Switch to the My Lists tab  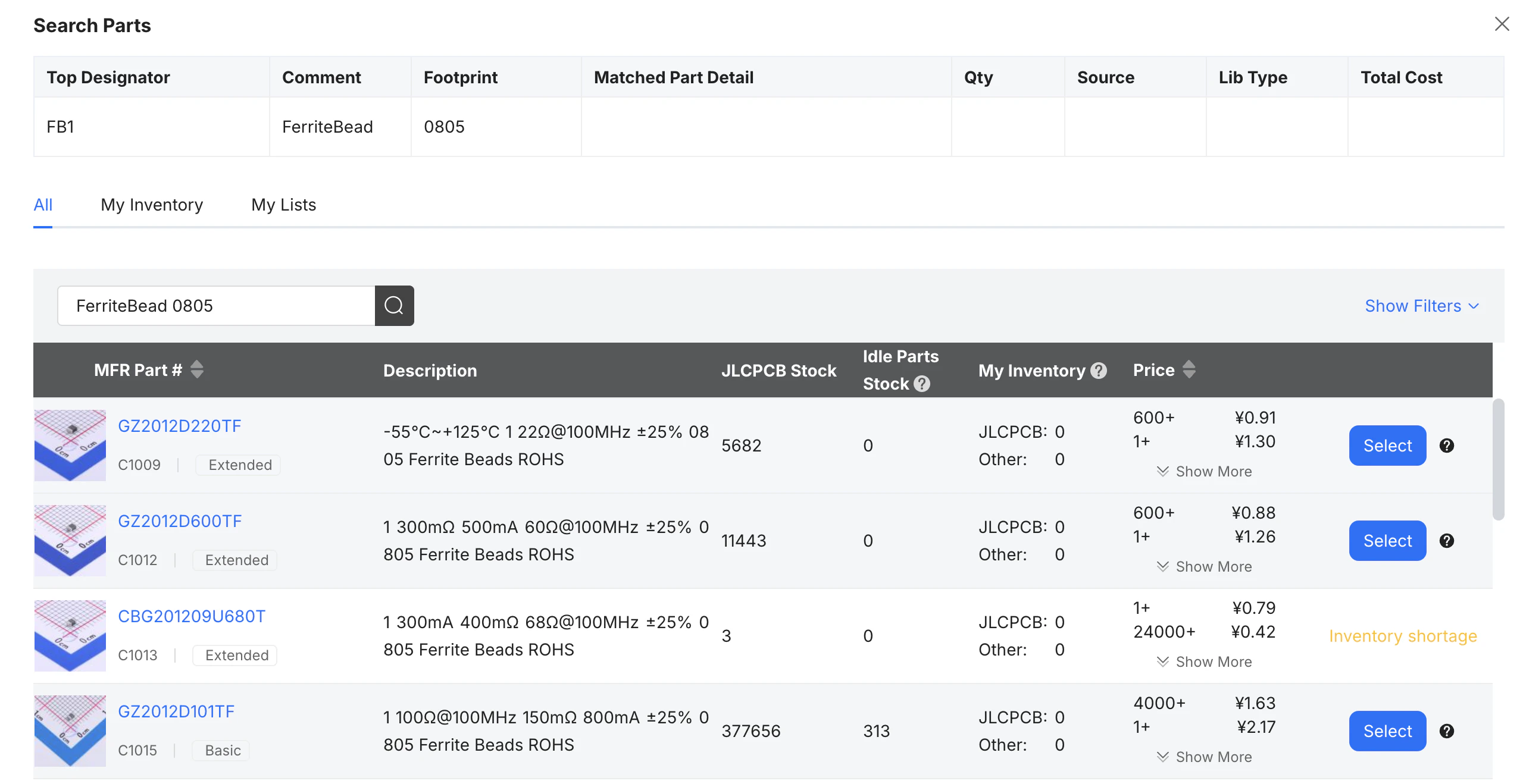pyautogui.click(x=283, y=205)
